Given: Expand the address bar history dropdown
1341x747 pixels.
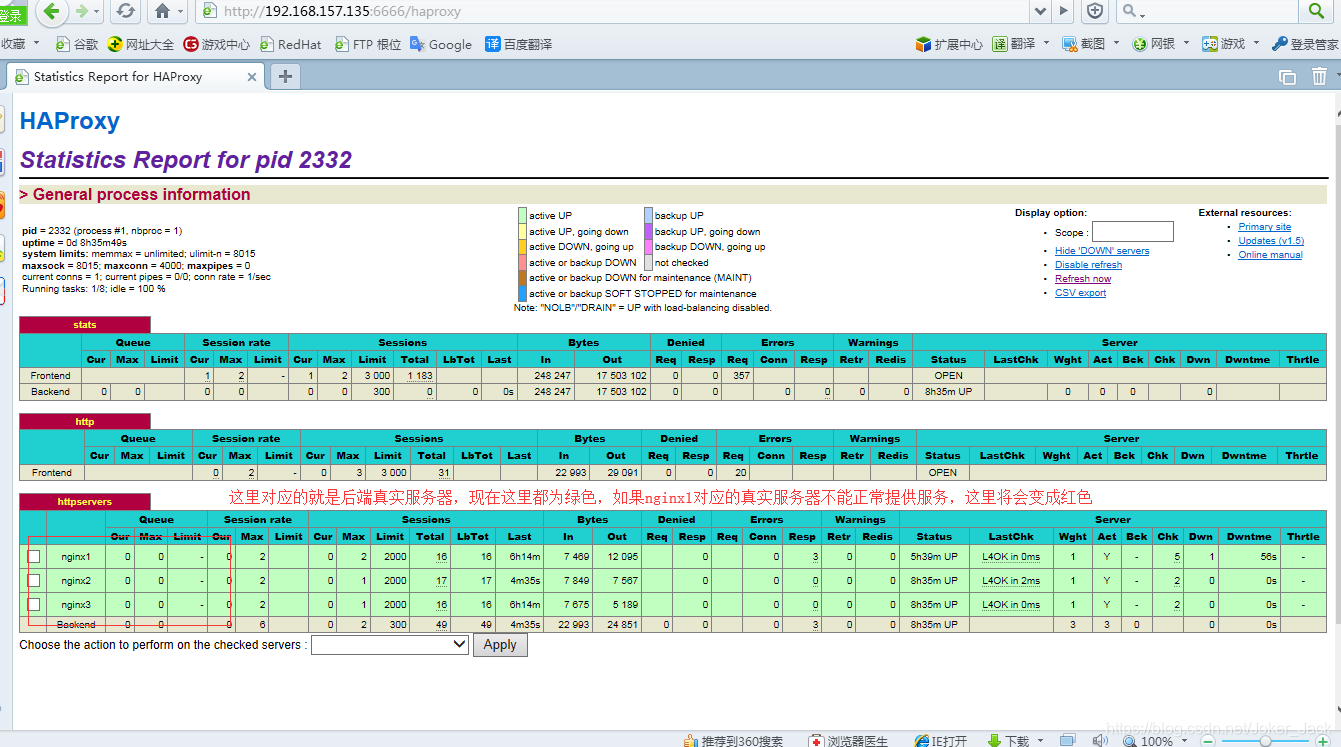Looking at the screenshot, I should pos(1040,11).
